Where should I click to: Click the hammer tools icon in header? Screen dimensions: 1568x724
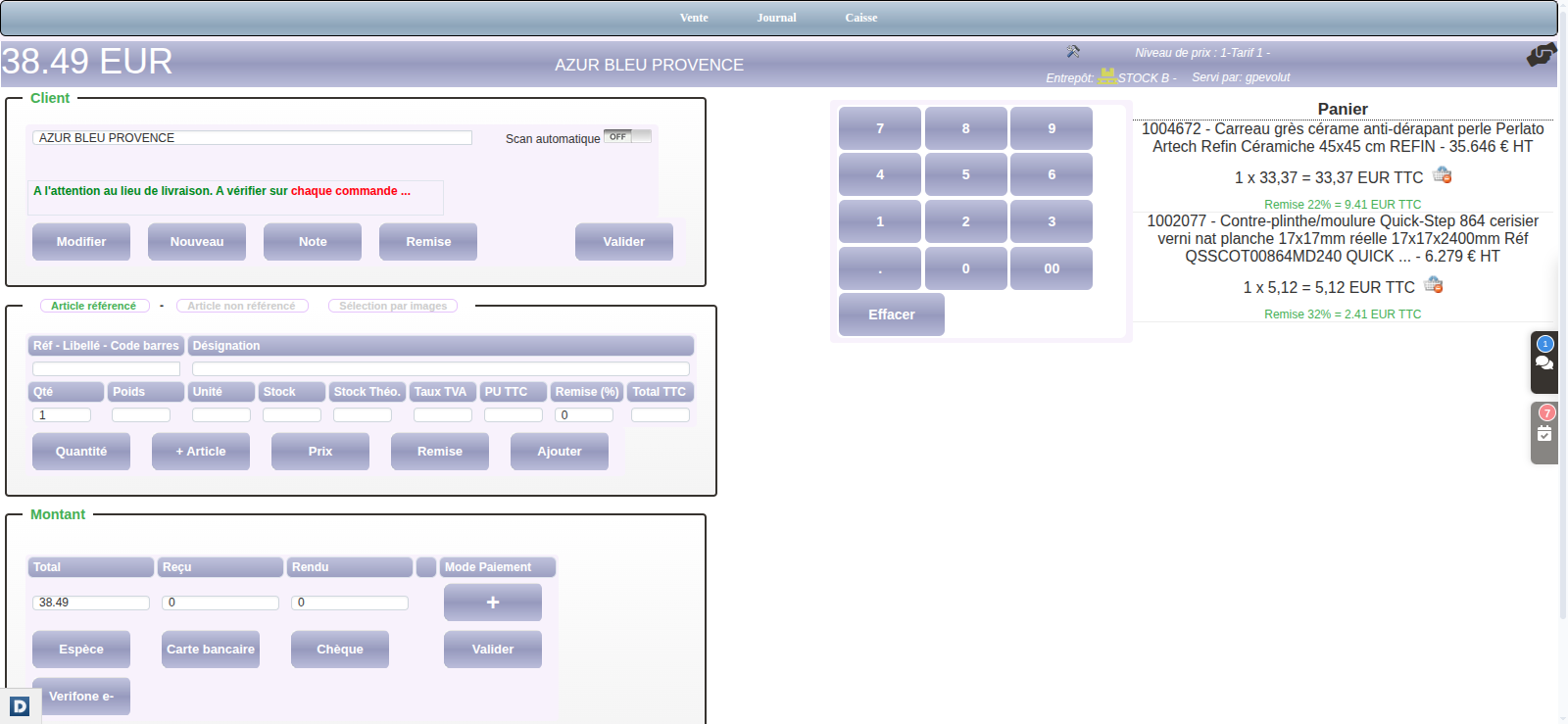(1073, 51)
